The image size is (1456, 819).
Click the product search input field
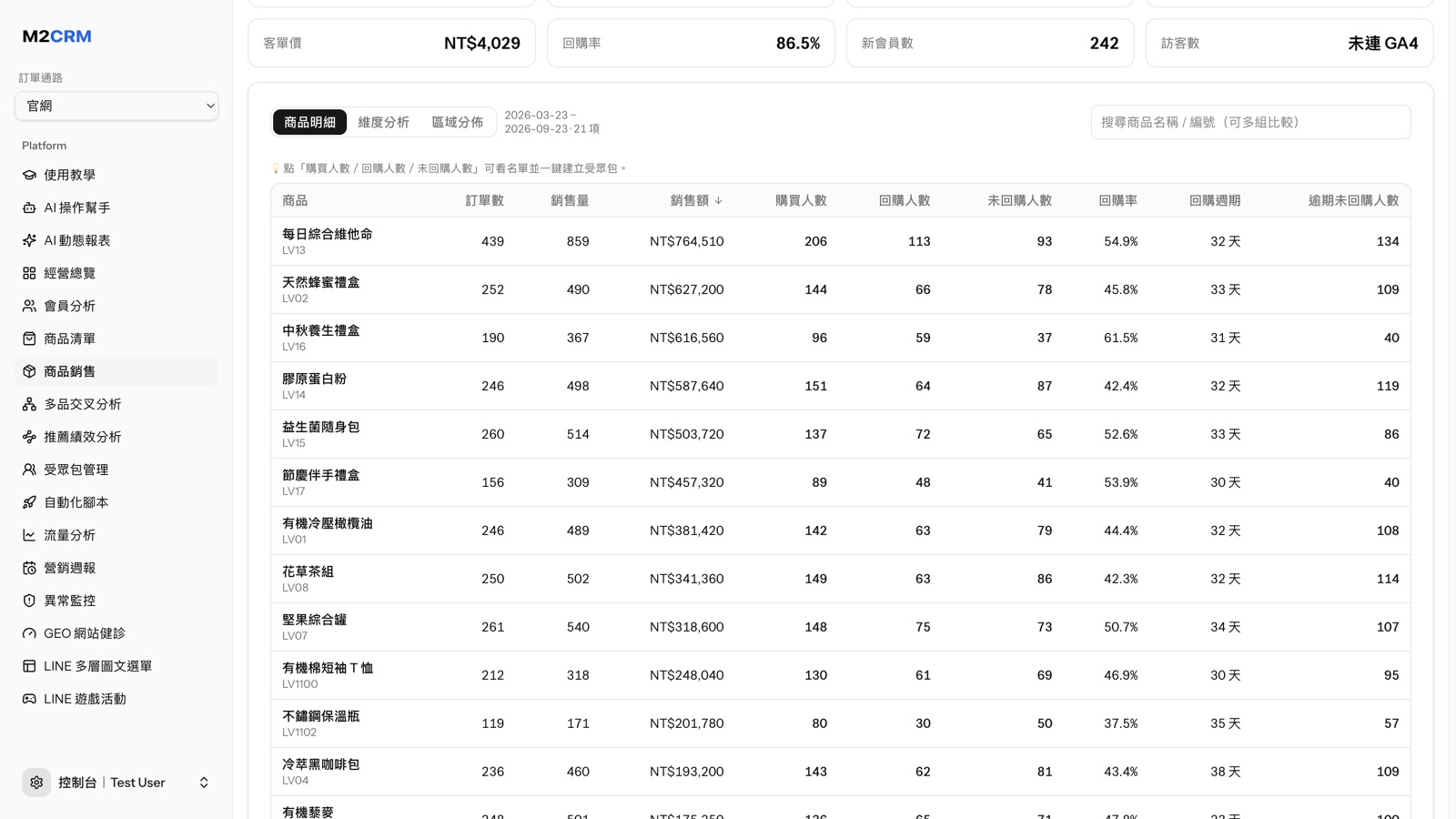tap(1250, 122)
